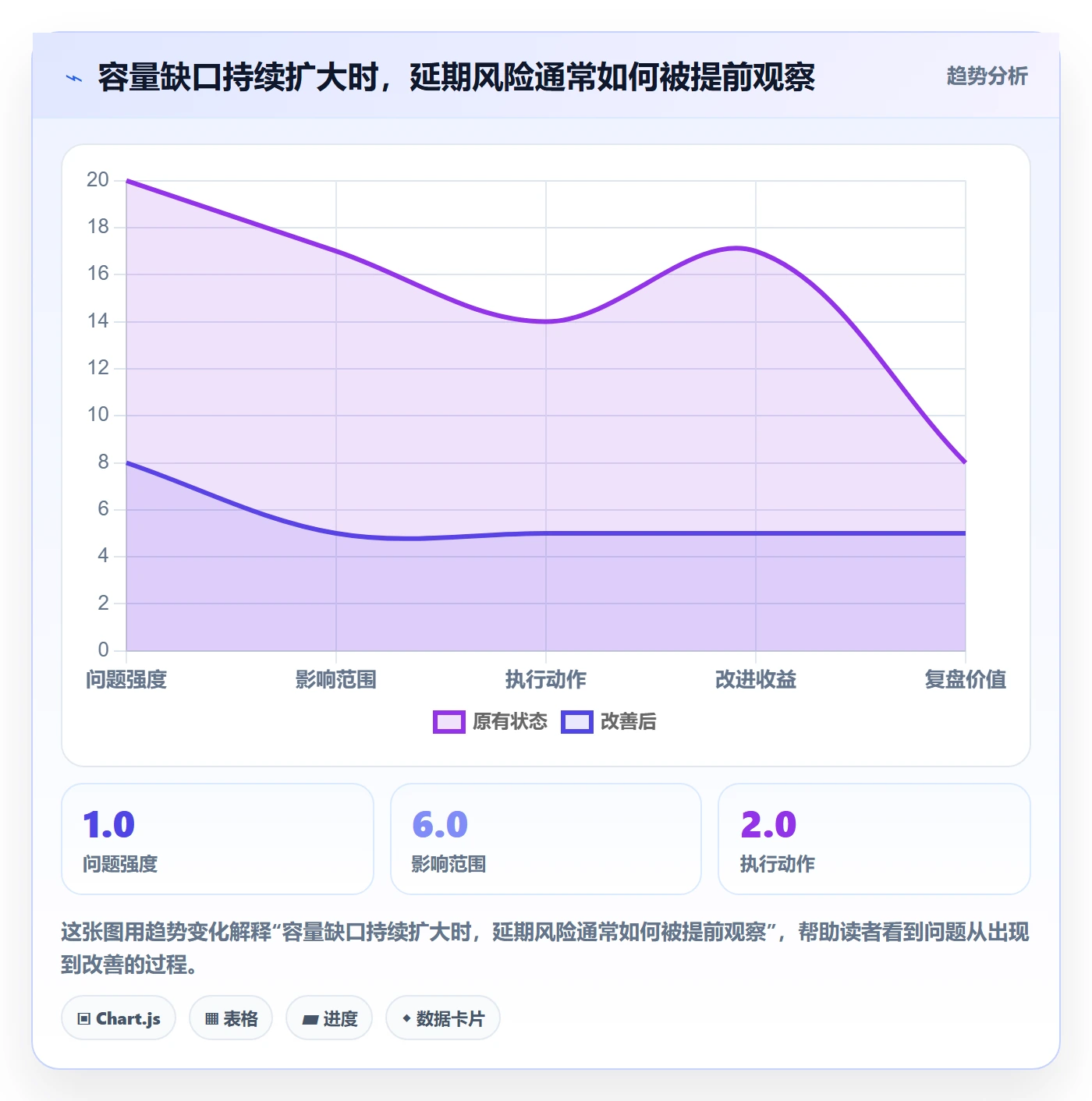1092x1101 pixels.
Task: Click the 原有状态 data point at 问题强度
Action: pyautogui.click(x=126, y=181)
